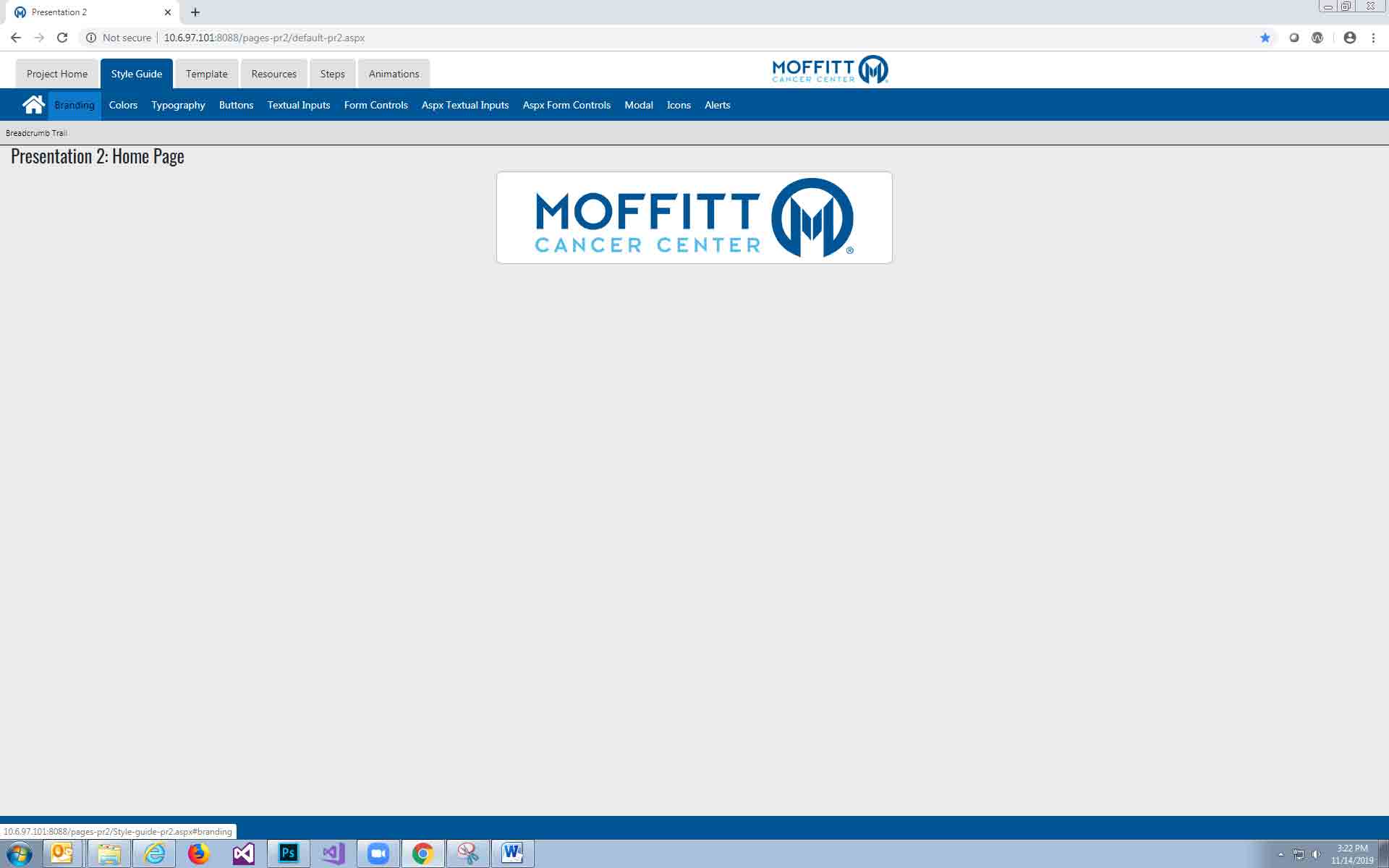This screenshot has width=1389, height=868.
Task: Open the Alerts section
Action: coord(717,105)
